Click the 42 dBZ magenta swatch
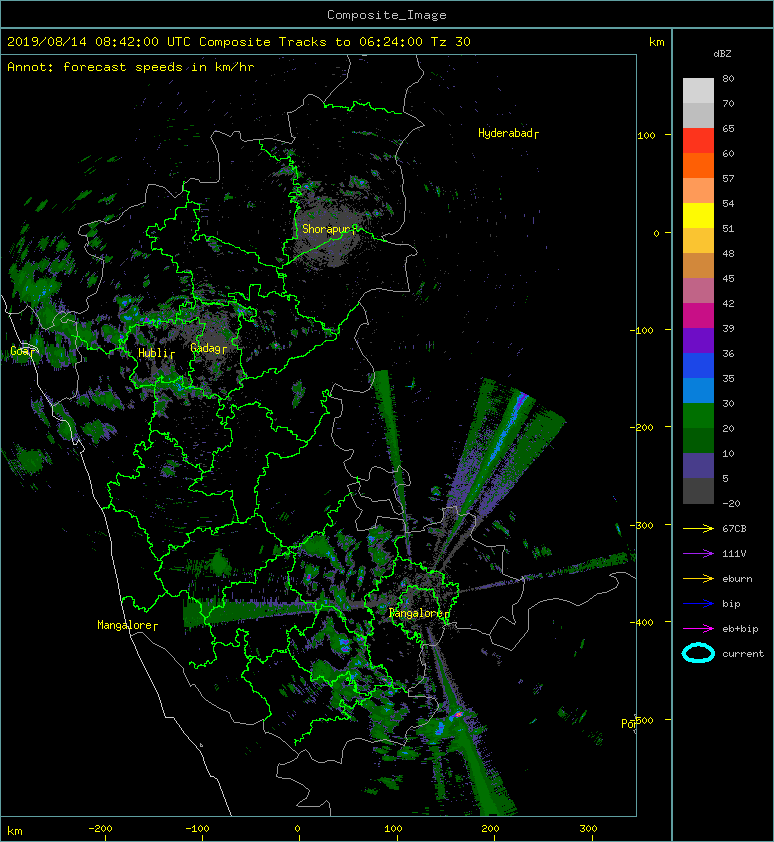The width and height of the screenshot is (774, 842). click(698, 315)
